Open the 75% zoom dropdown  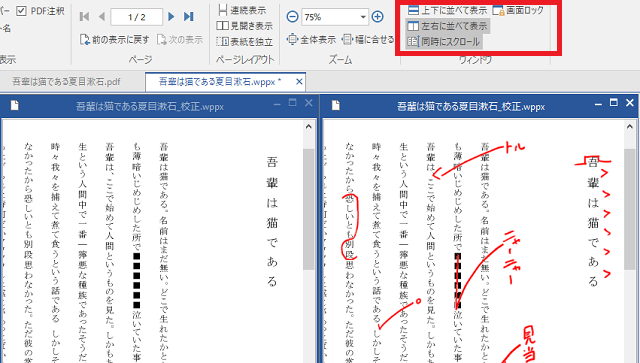(363, 17)
